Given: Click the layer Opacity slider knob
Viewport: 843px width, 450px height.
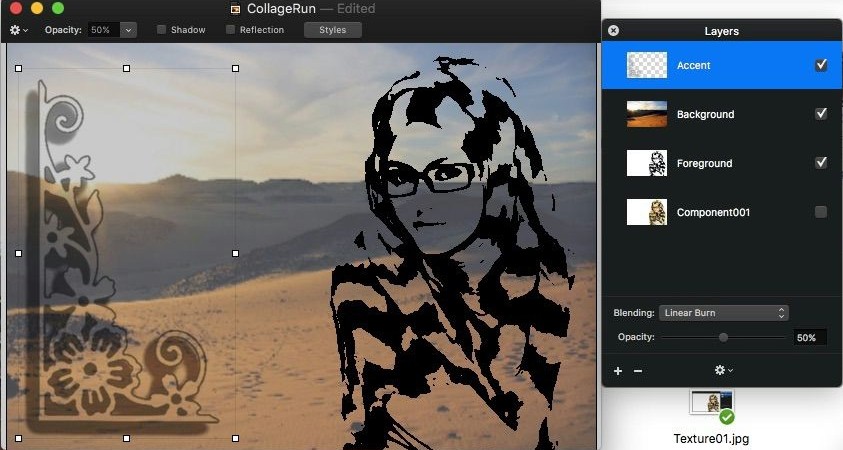Looking at the screenshot, I should click(x=723, y=337).
